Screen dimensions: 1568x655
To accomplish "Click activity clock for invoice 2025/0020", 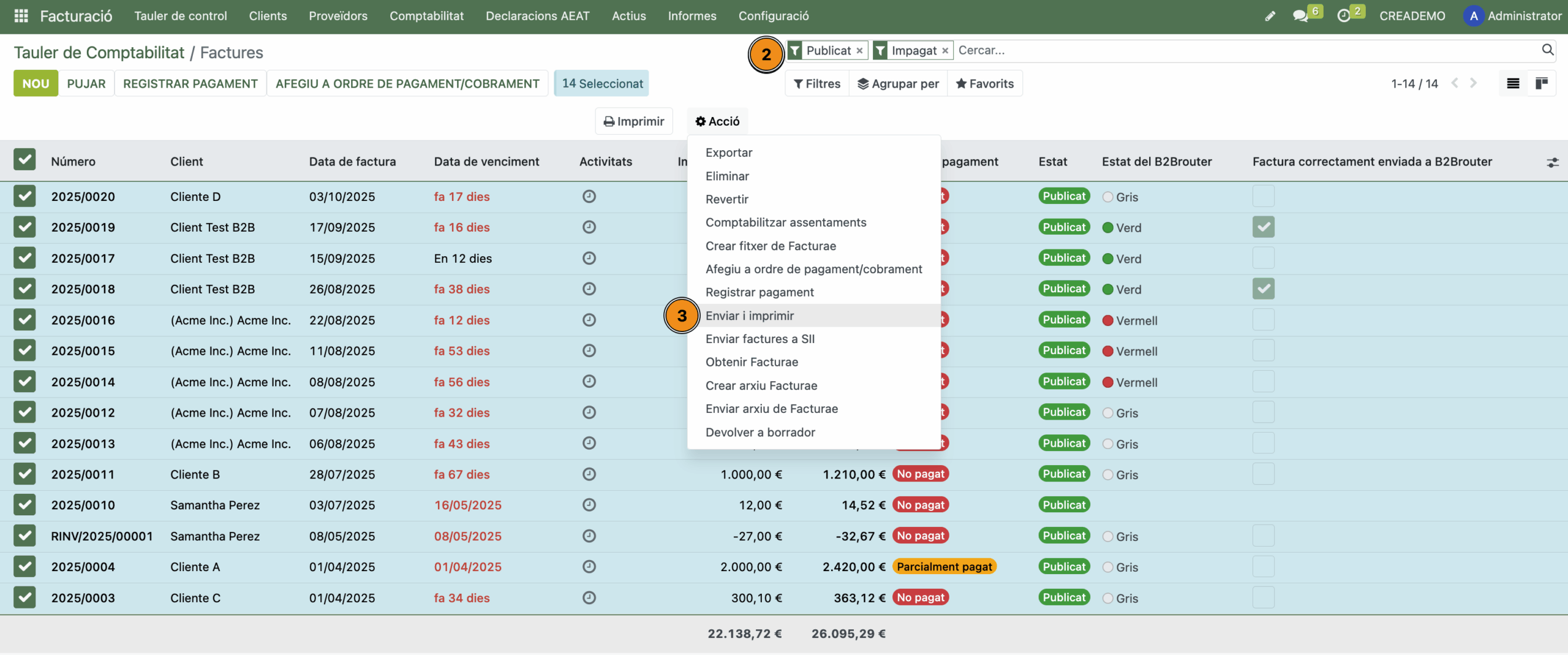I will [589, 197].
